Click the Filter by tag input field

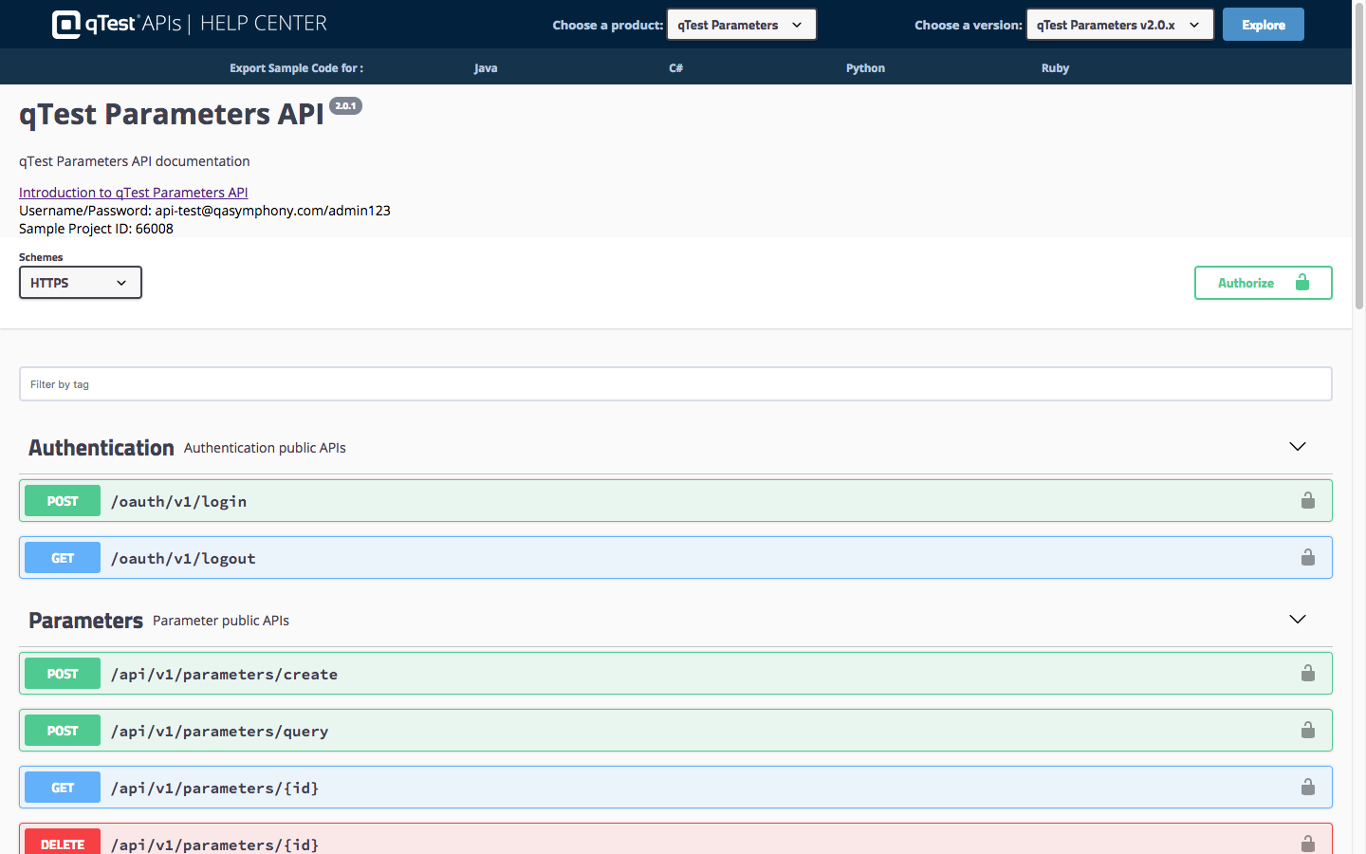point(676,383)
